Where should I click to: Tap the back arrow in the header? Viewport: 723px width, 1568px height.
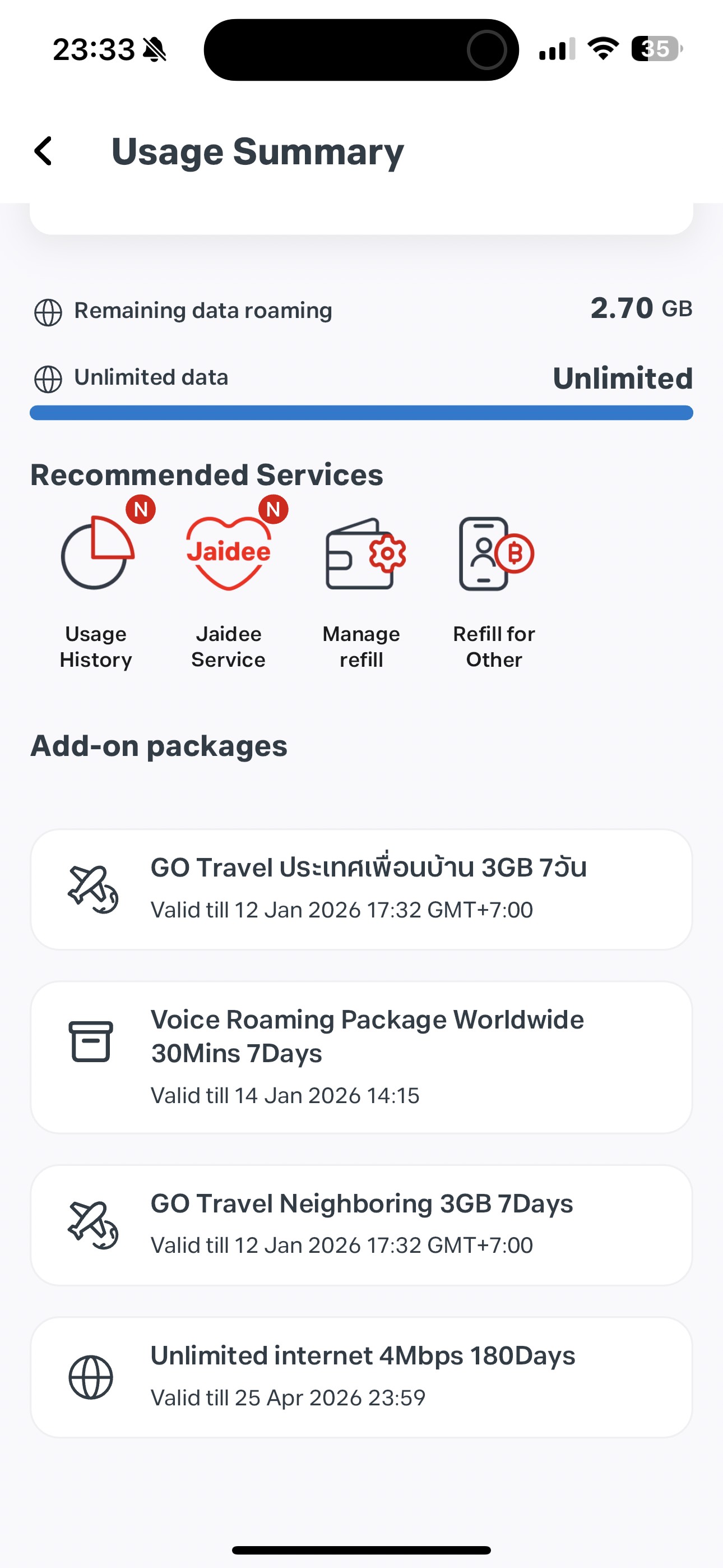(43, 151)
